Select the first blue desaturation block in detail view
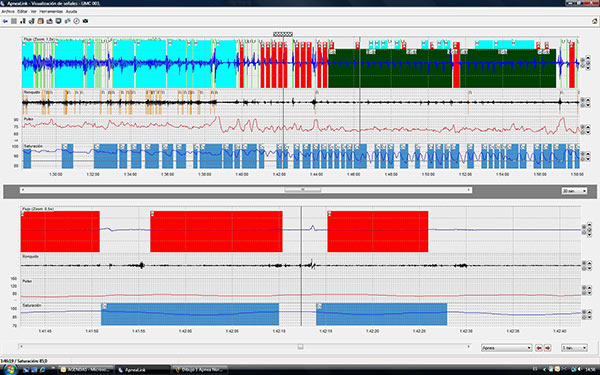The height and width of the screenshot is (375, 600). [x=190, y=315]
